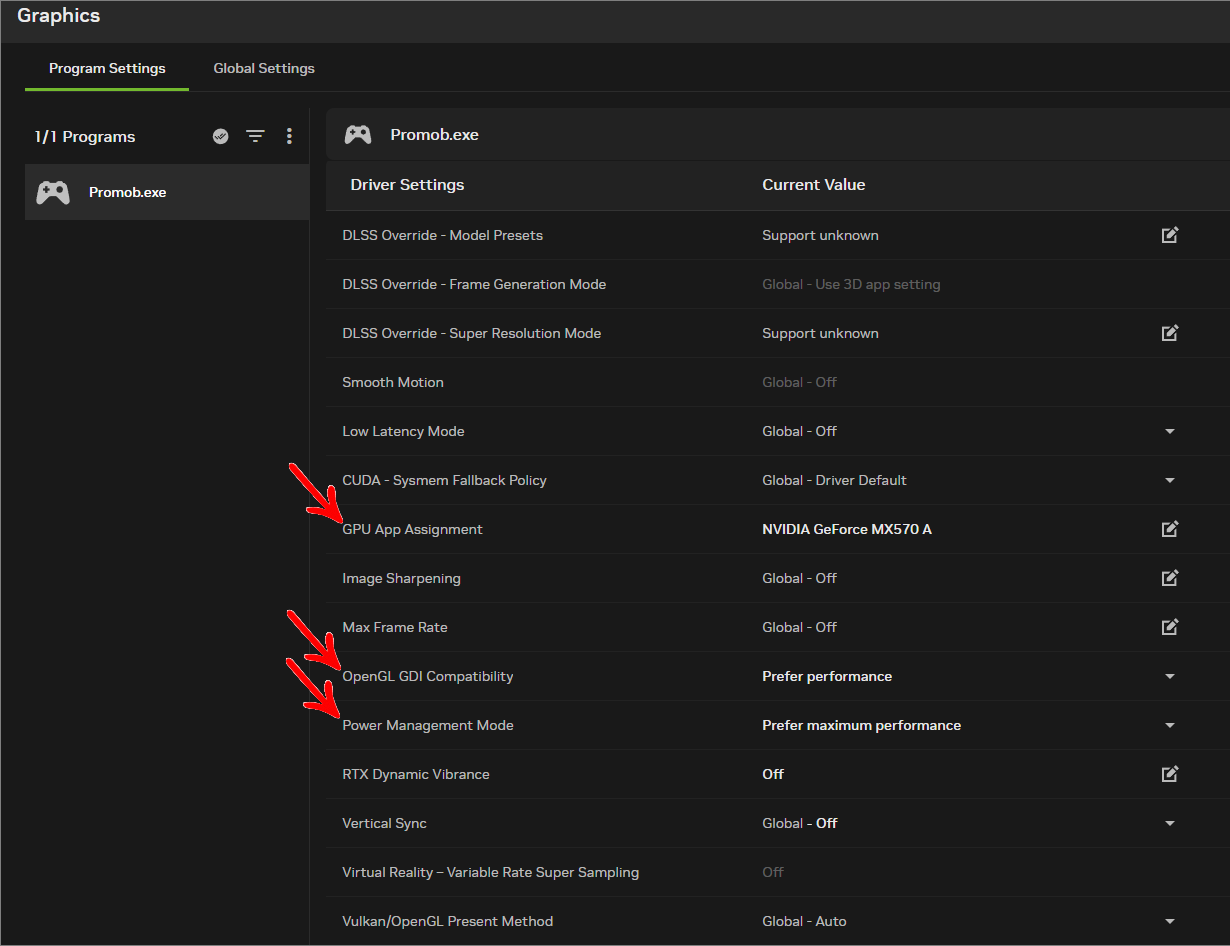This screenshot has width=1230, height=946.
Task: Open GPU App Assignment edit icon
Action: pyautogui.click(x=1170, y=529)
